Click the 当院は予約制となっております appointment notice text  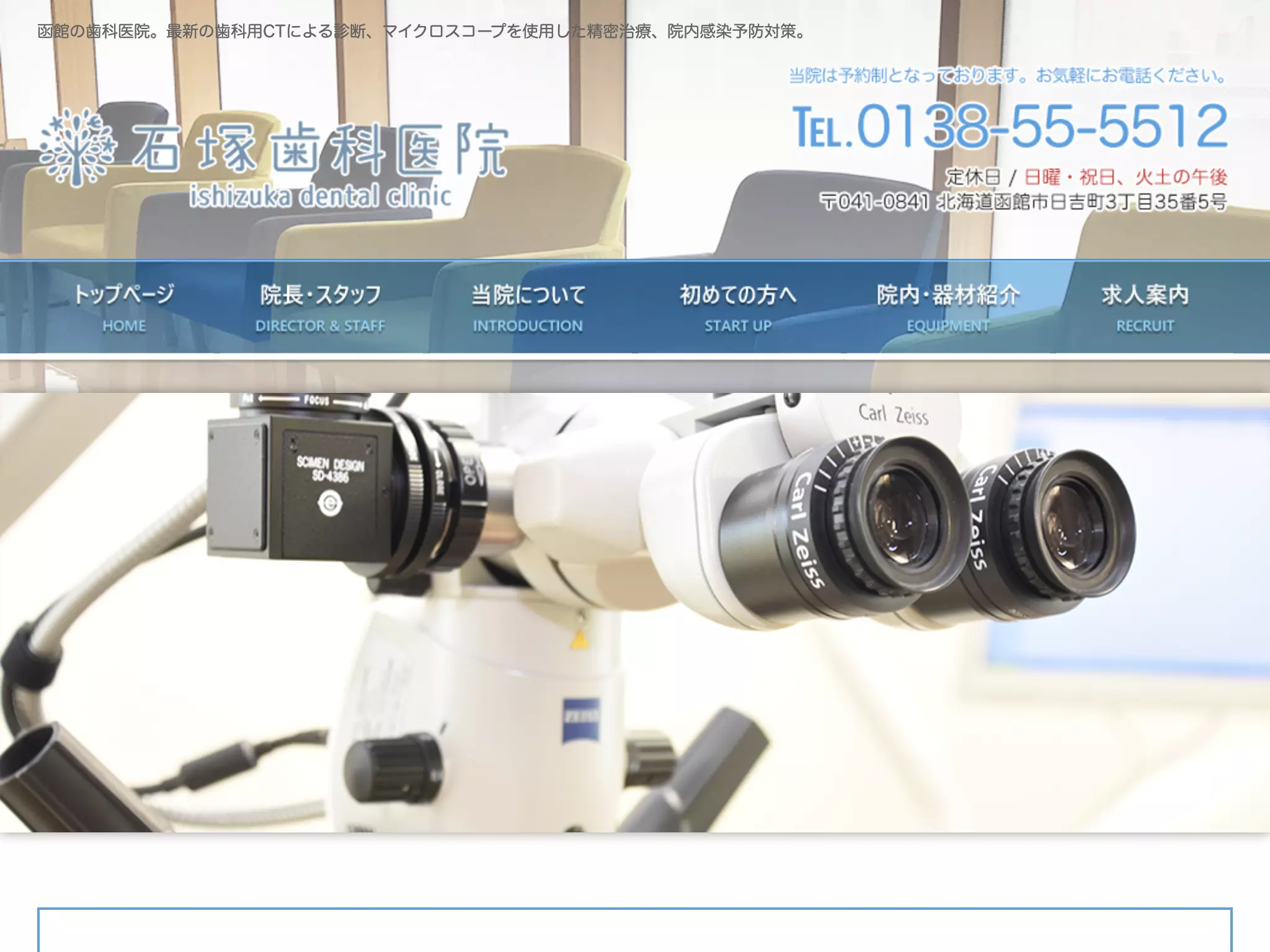click(1008, 76)
